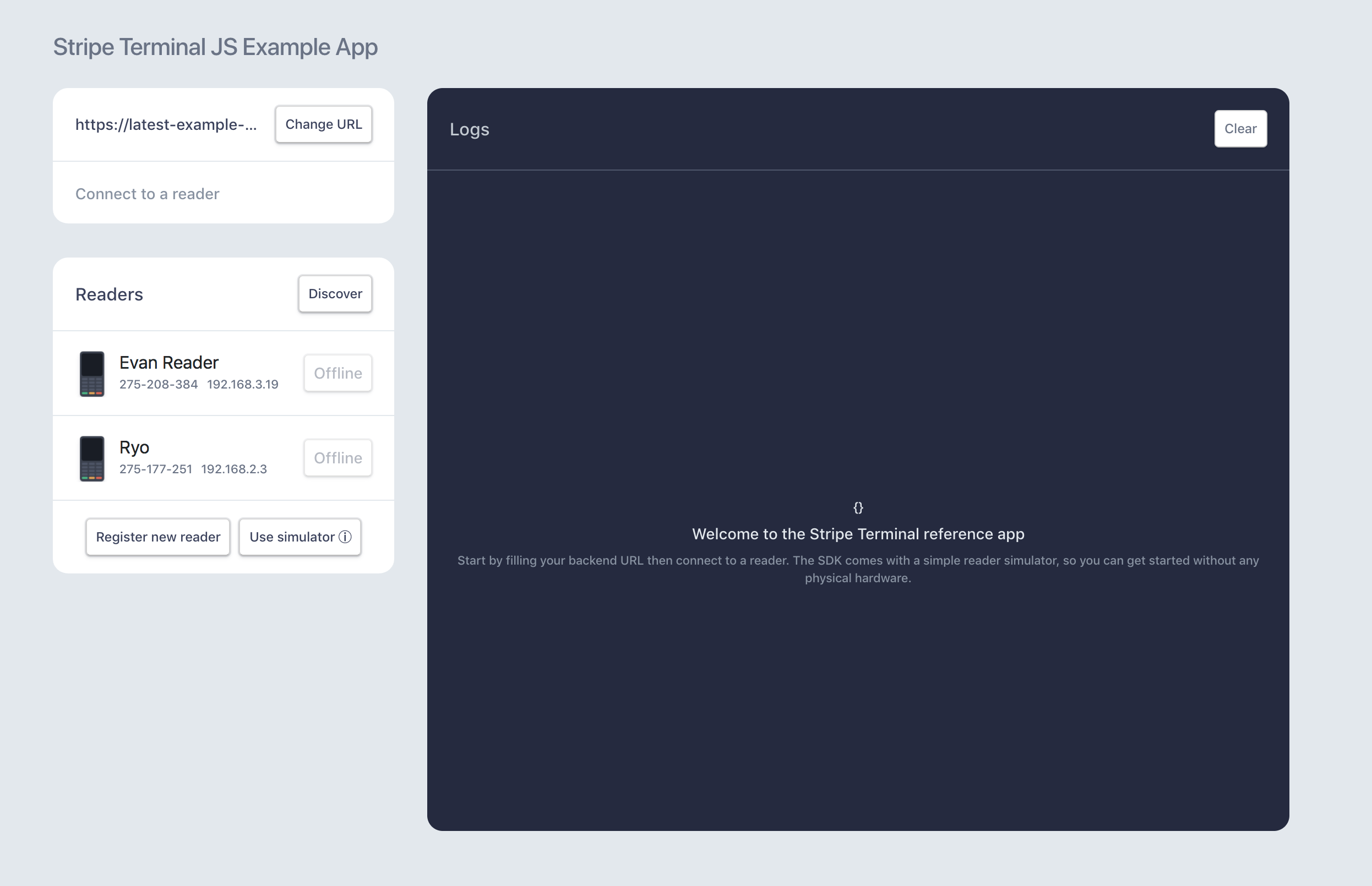This screenshot has height=886, width=1372.
Task: Open the Change URL dialog
Action: [323, 123]
